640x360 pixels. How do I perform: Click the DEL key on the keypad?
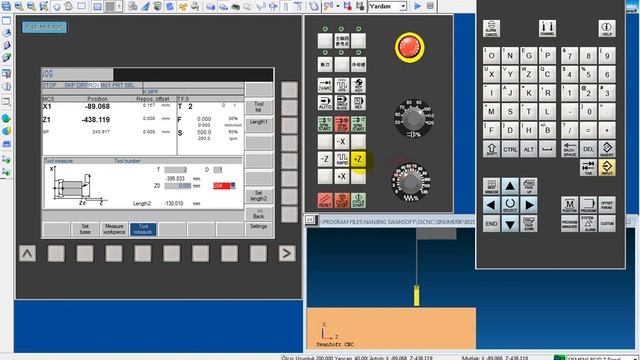point(588,149)
